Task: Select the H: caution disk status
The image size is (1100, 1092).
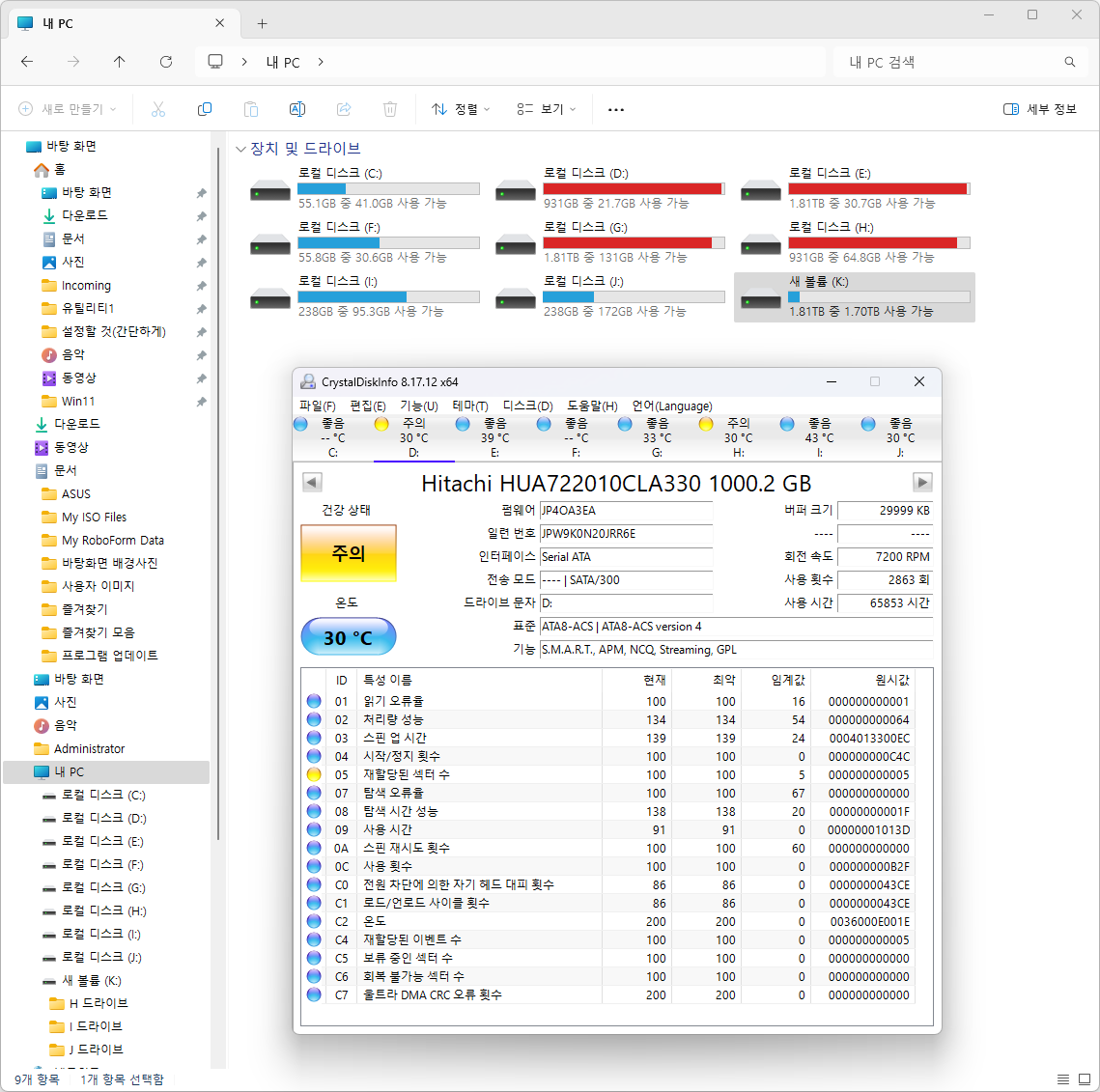Action: click(737, 437)
